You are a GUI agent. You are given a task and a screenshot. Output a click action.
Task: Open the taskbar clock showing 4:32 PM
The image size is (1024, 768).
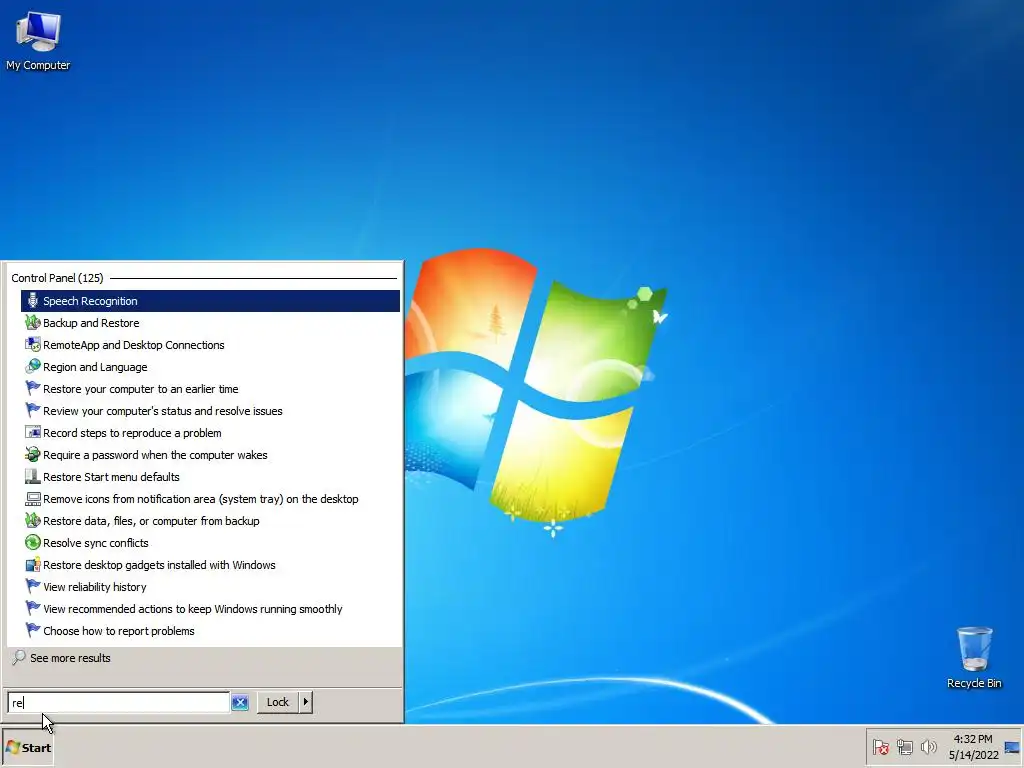973,747
